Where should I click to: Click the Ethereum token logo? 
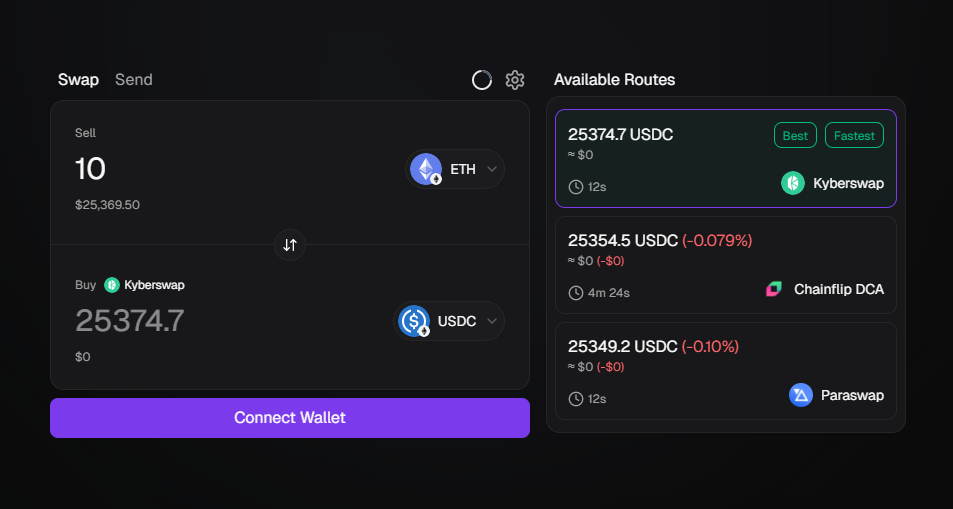coord(426,168)
